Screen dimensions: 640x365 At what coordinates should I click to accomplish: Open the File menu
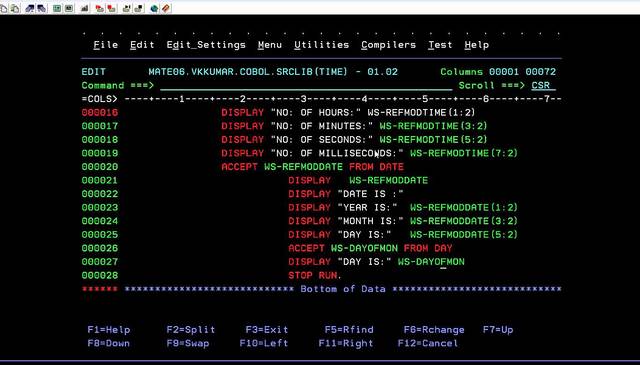pos(105,45)
